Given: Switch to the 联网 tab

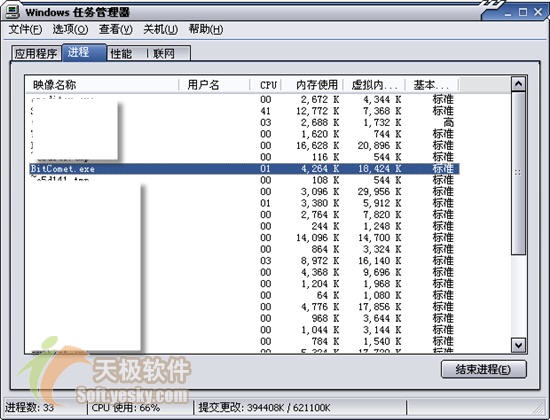Looking at the screenshot, I should click(x=169, y=54).
